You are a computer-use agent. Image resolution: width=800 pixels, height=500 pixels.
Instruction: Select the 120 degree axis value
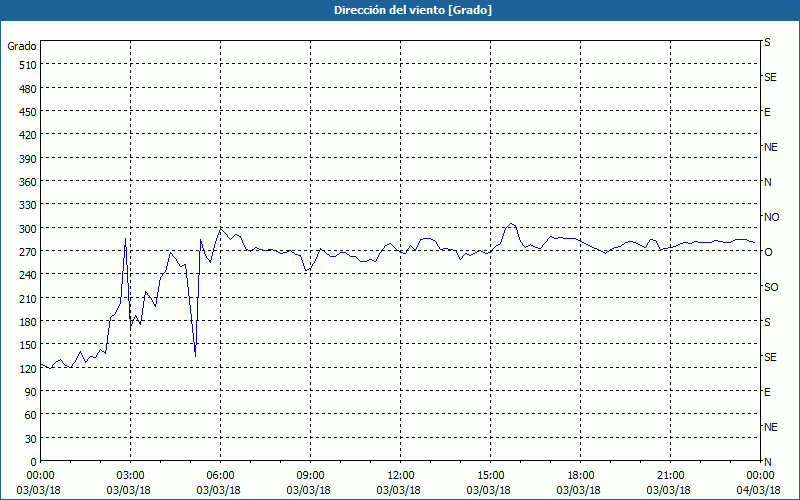pyautogui.click(x=28, y=369)
